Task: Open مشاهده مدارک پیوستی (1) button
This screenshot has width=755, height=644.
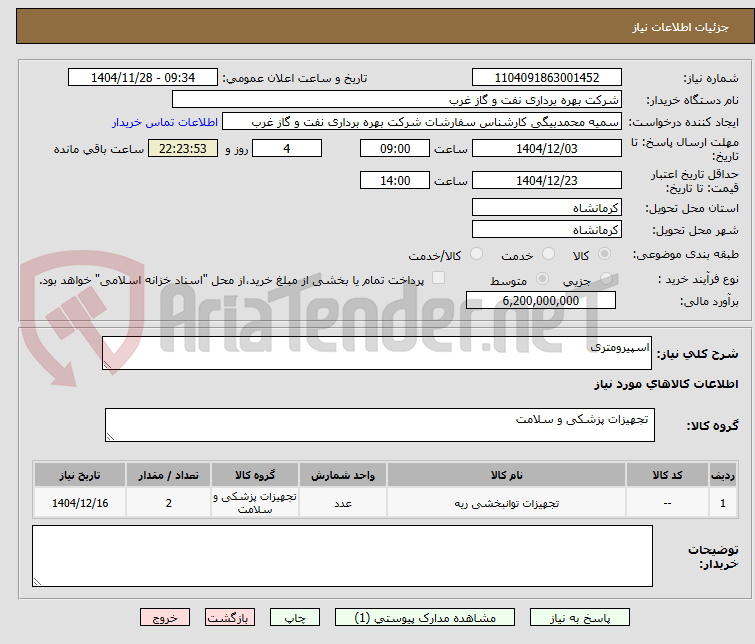Action: pyautogui.click(x=425, y=618)
